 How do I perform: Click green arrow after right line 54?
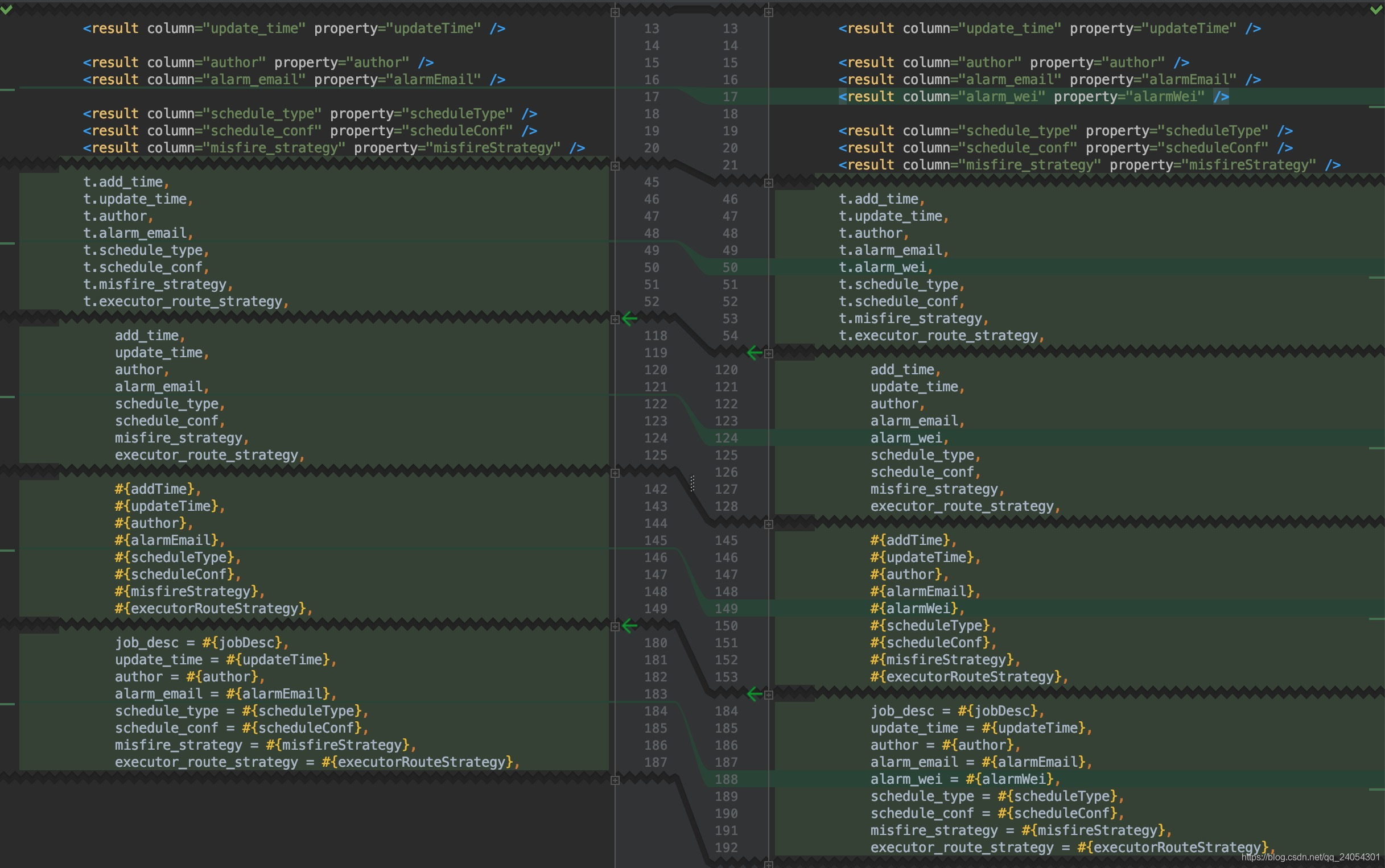tap(755, 353)
